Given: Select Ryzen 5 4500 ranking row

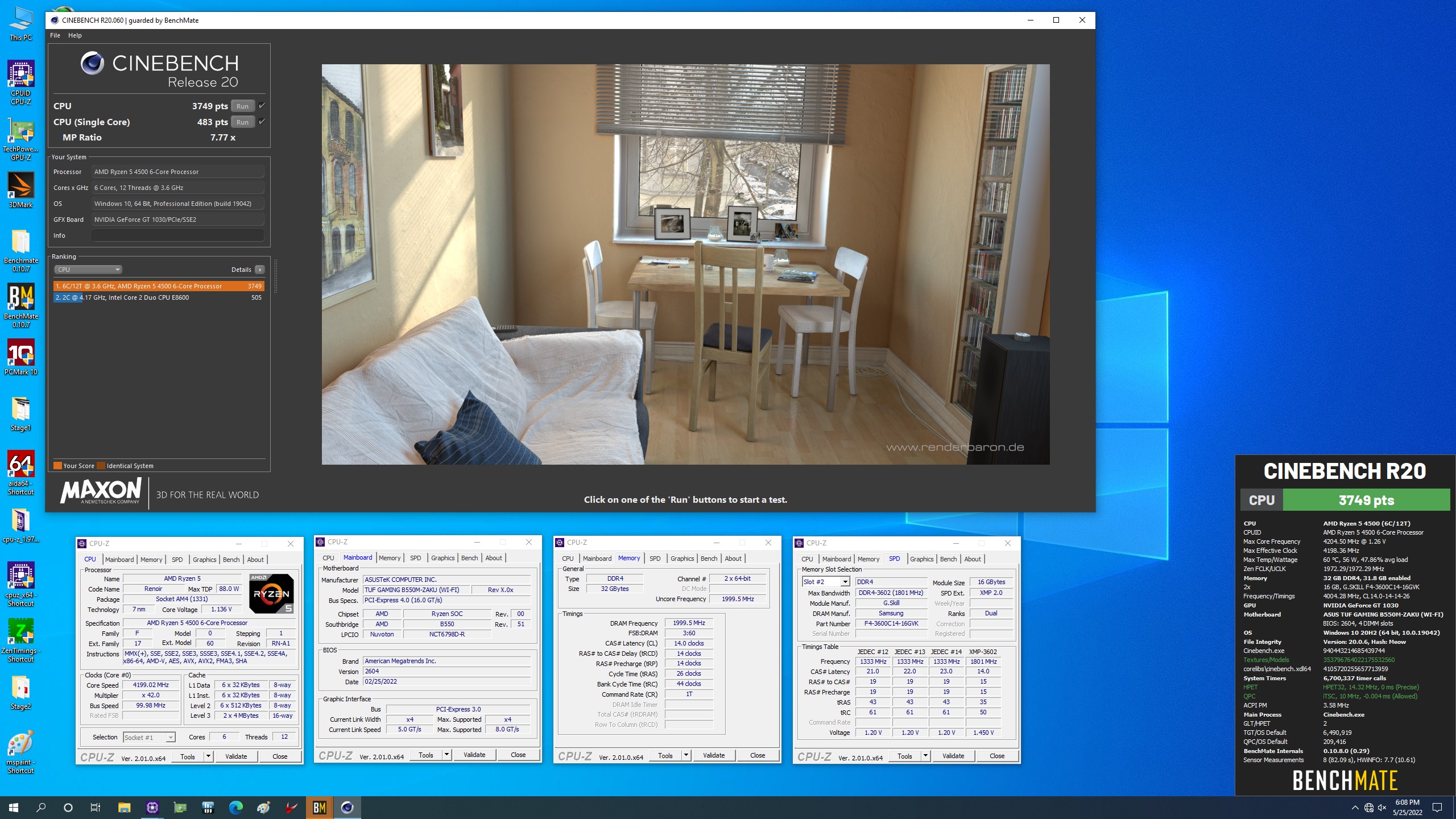Looking at the screenshot, I should pyautogui.click(x=159, y=286).
